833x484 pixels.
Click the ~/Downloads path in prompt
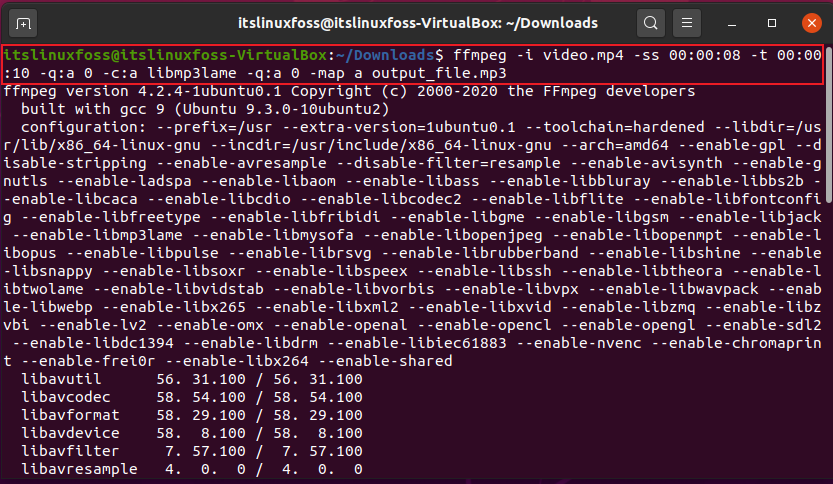(385, 55)
